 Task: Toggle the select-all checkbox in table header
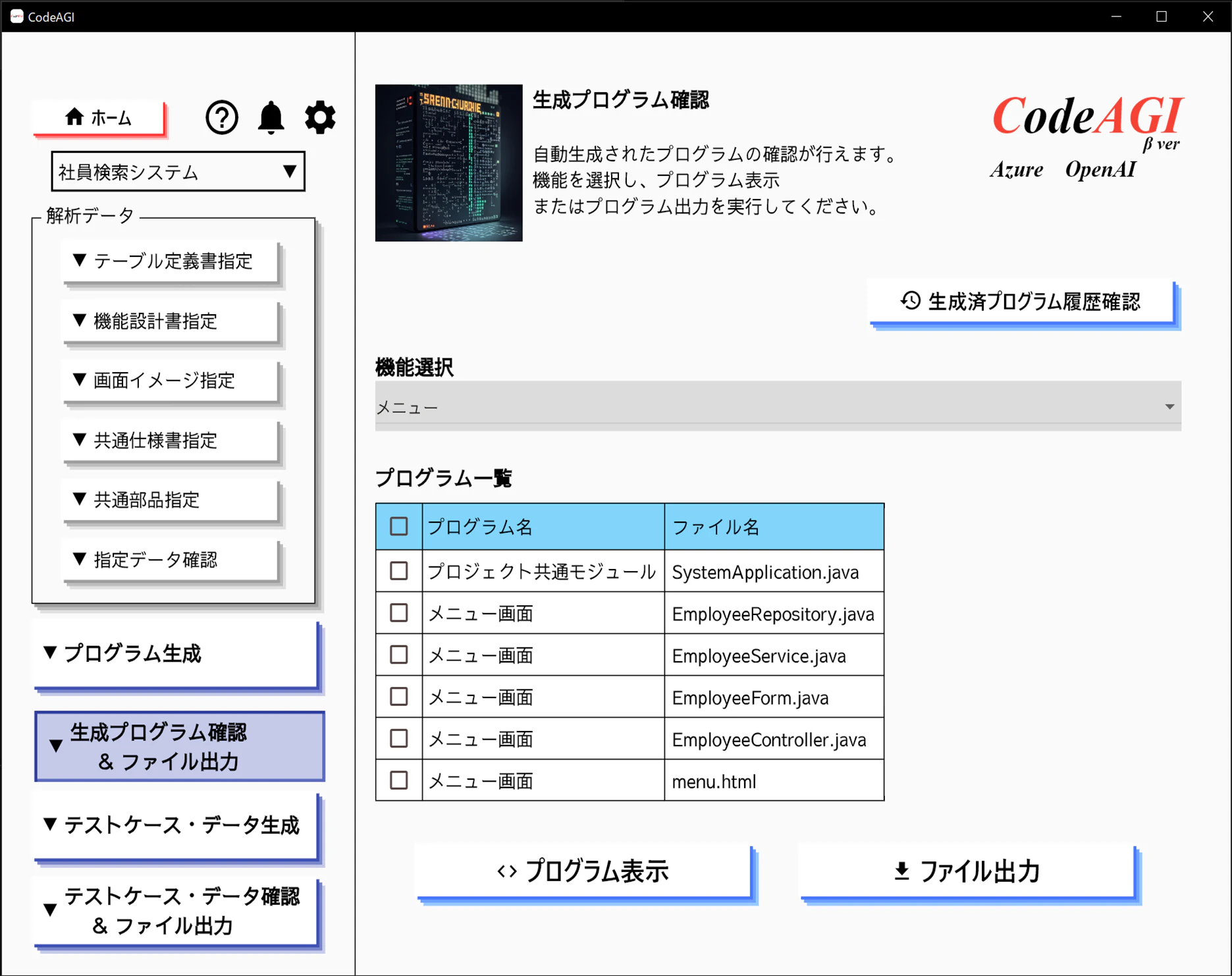(399, 526)
